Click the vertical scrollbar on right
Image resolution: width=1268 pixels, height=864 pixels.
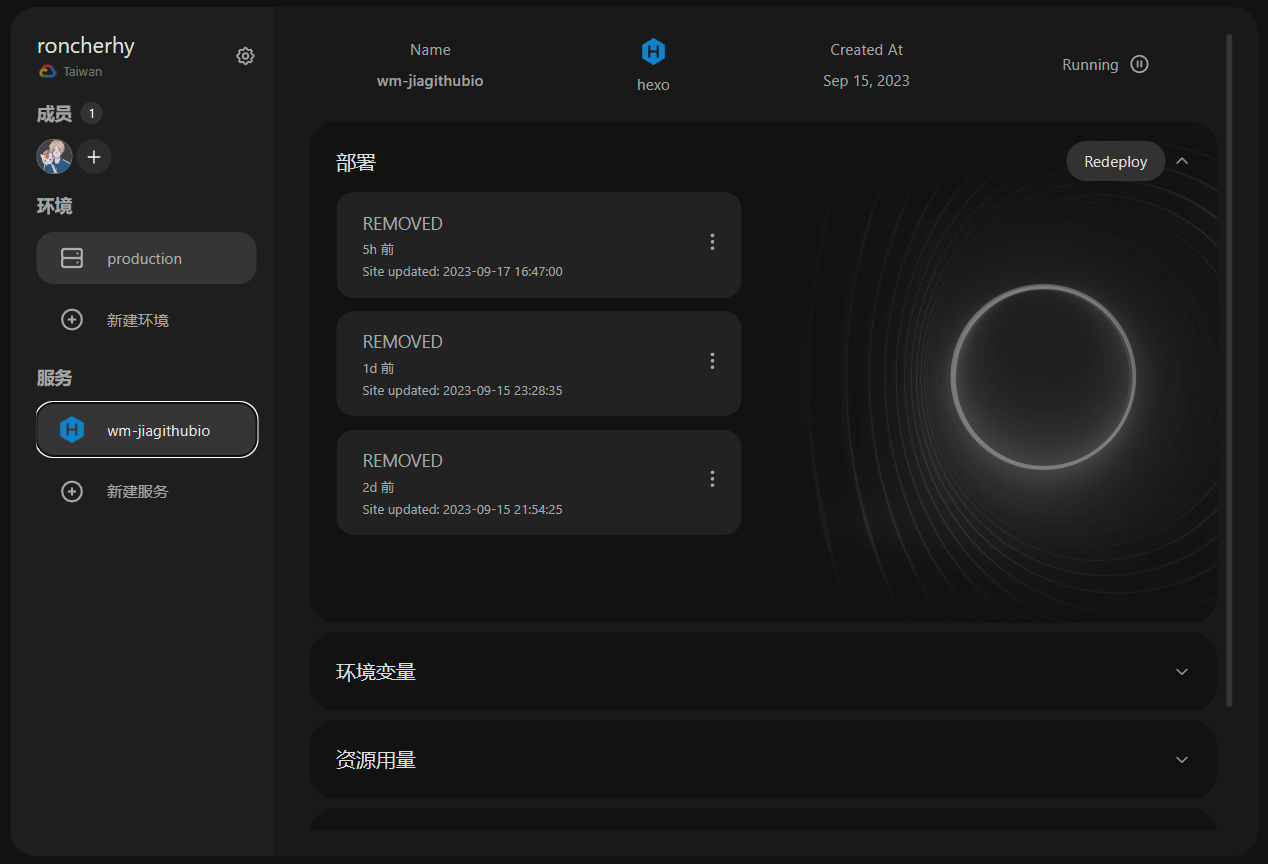pyautogui.click(x=1229, y=370)
